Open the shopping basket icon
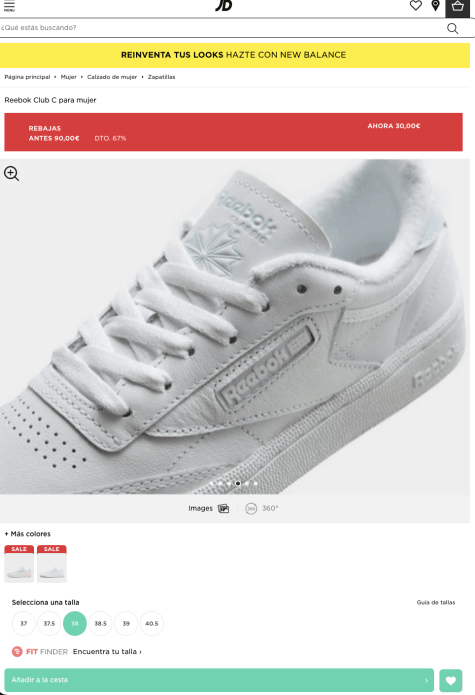 pos(457,6)
